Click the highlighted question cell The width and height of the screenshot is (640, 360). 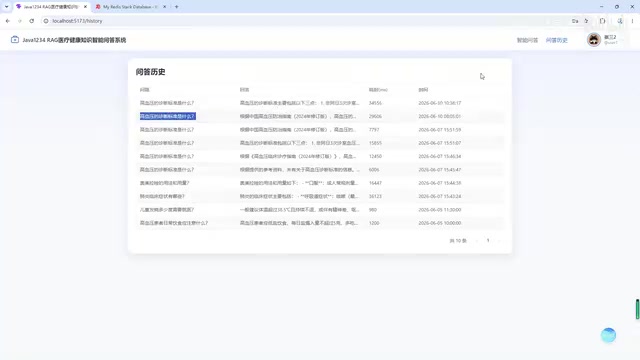click(167, 116)
